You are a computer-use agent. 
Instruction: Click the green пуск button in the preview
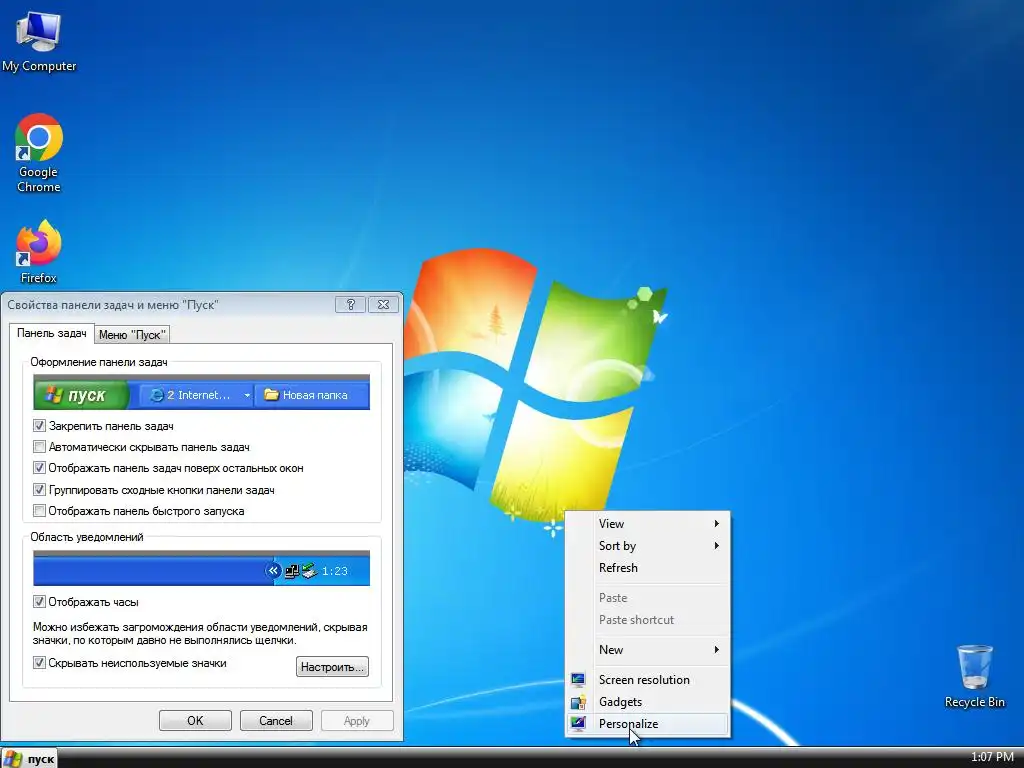(82, 395)
